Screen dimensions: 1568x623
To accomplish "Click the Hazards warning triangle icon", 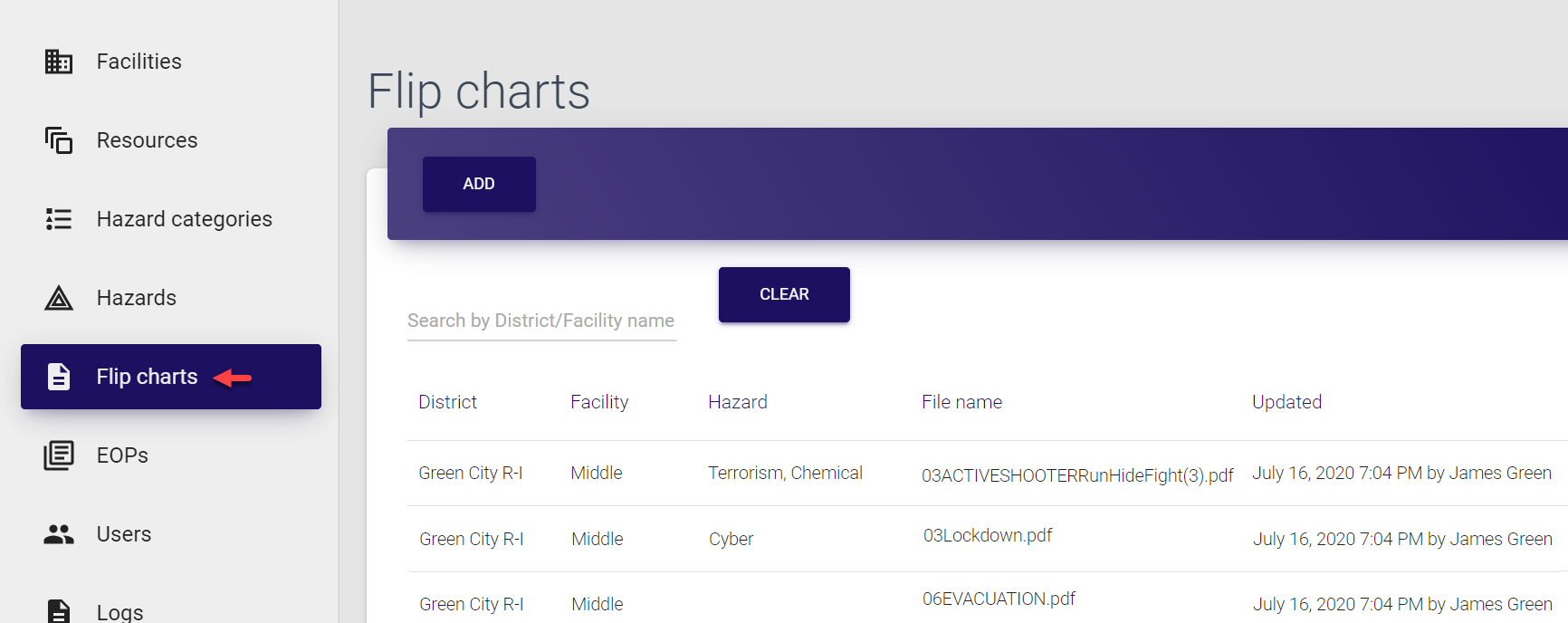I will [x=59, y=298].
